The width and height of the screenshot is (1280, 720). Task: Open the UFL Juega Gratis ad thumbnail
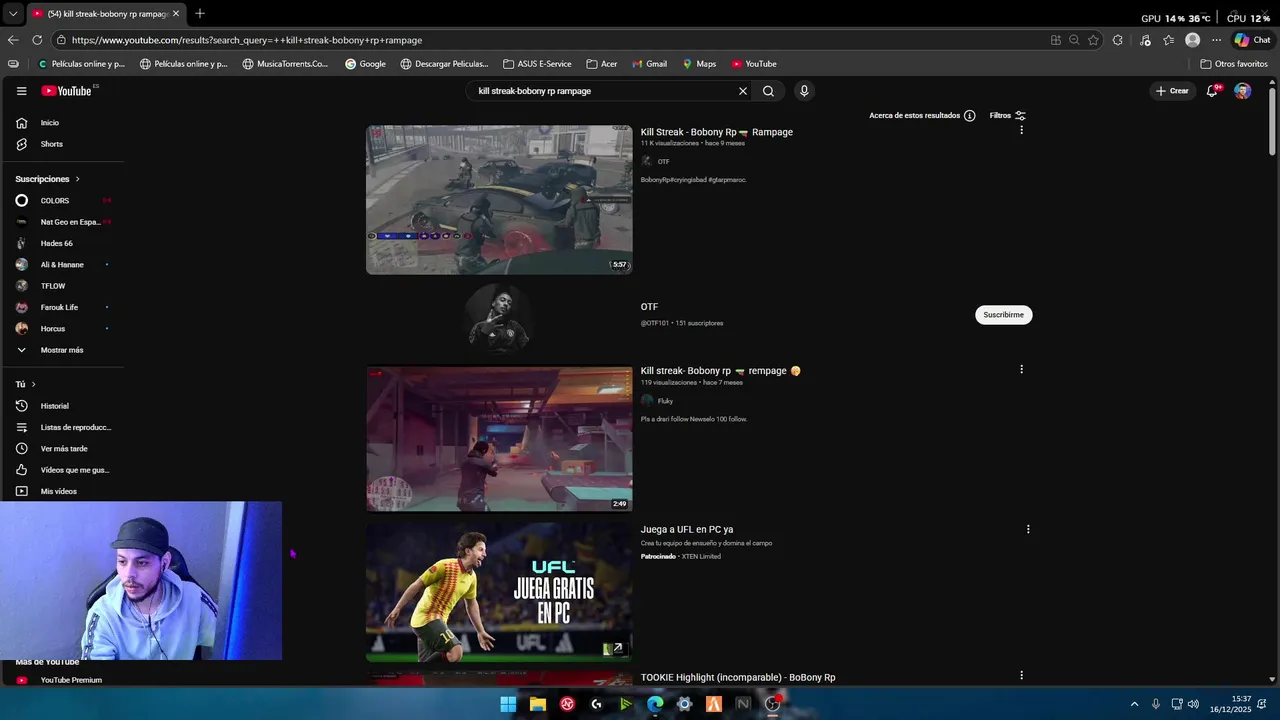click(x=499, y=591)
